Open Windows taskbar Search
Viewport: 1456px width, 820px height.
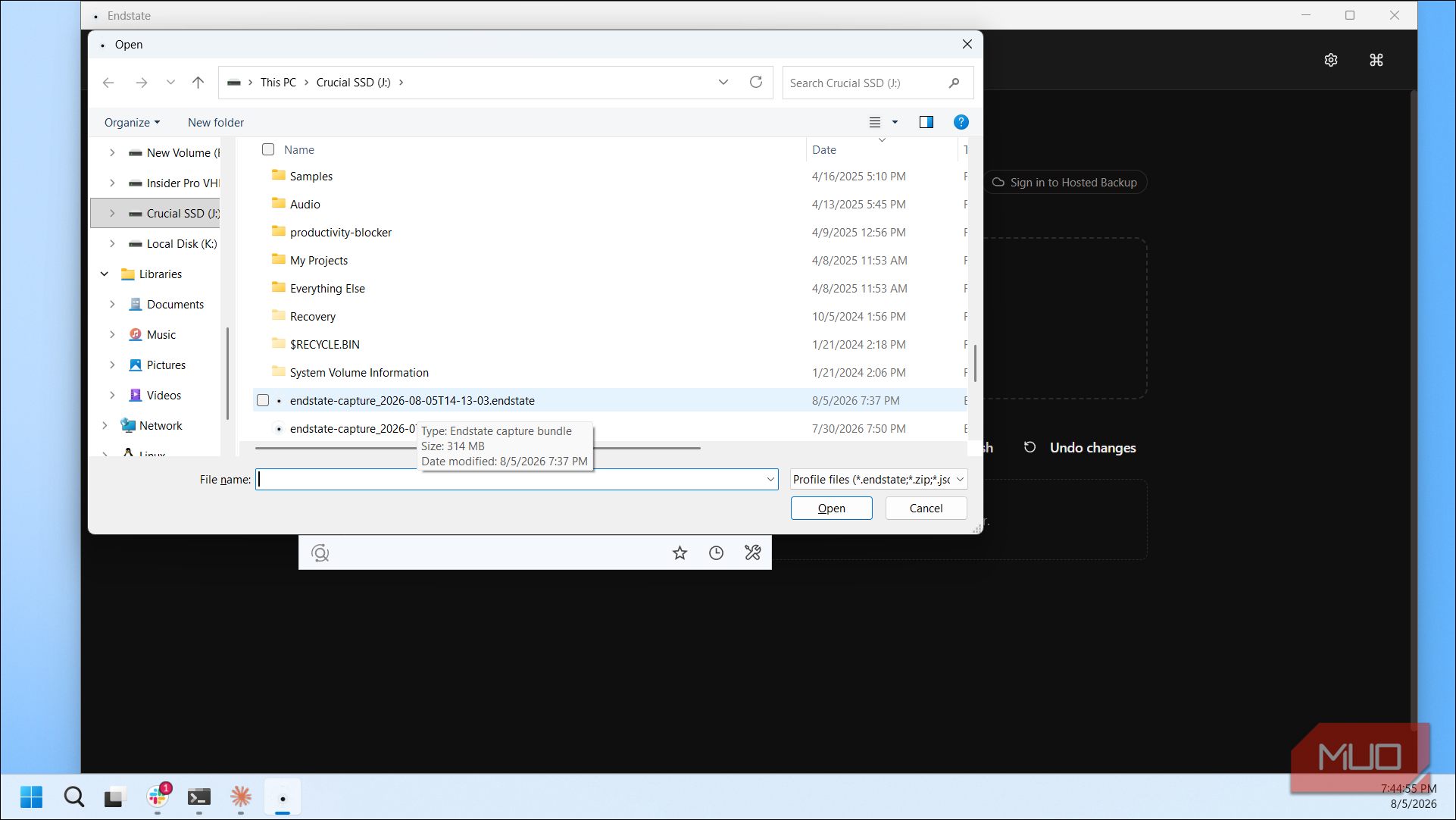pos(73,797)
